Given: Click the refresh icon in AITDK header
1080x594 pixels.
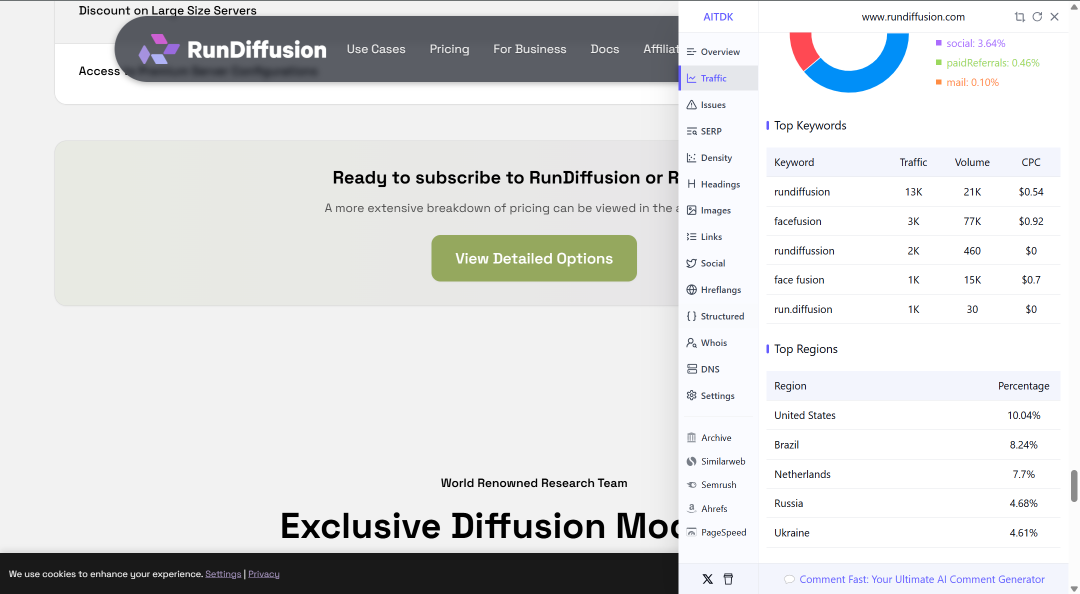Looking at the screenshot, I should pyautogui.click(x=1037, y=17).
